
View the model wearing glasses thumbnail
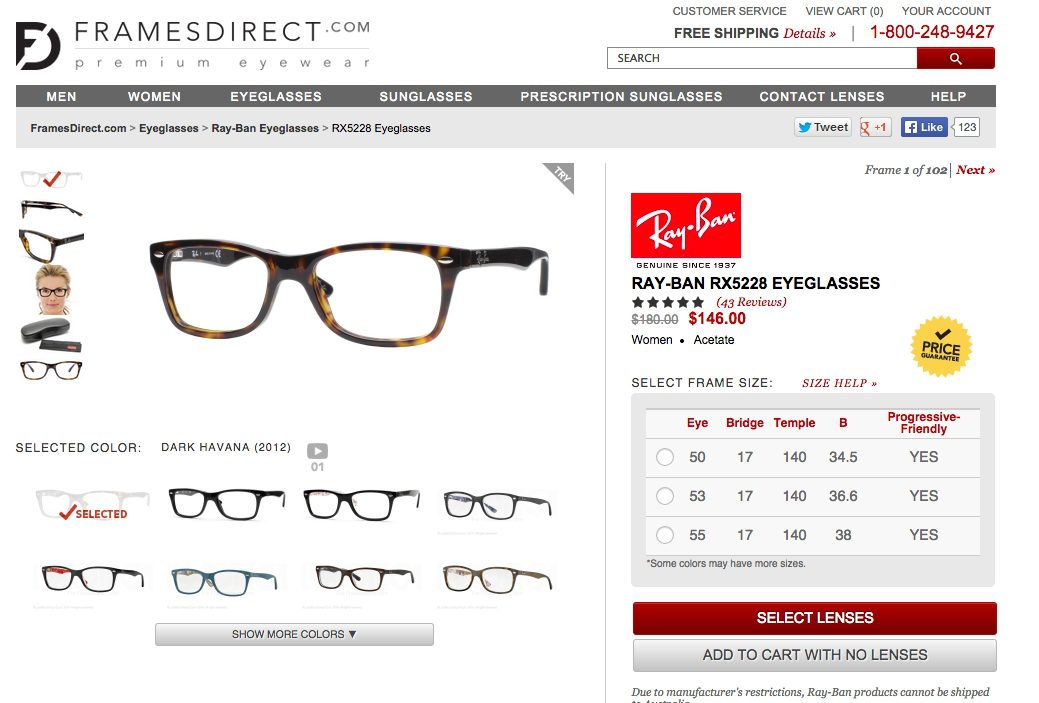click(x=52, y=290)
